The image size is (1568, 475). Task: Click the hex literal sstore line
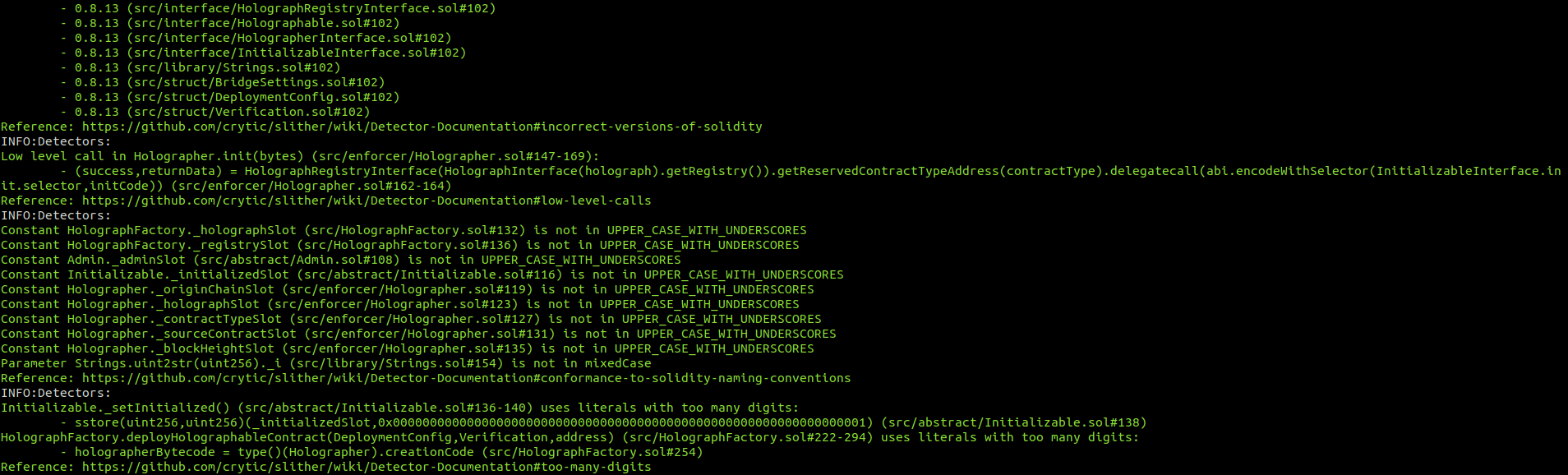603,422
